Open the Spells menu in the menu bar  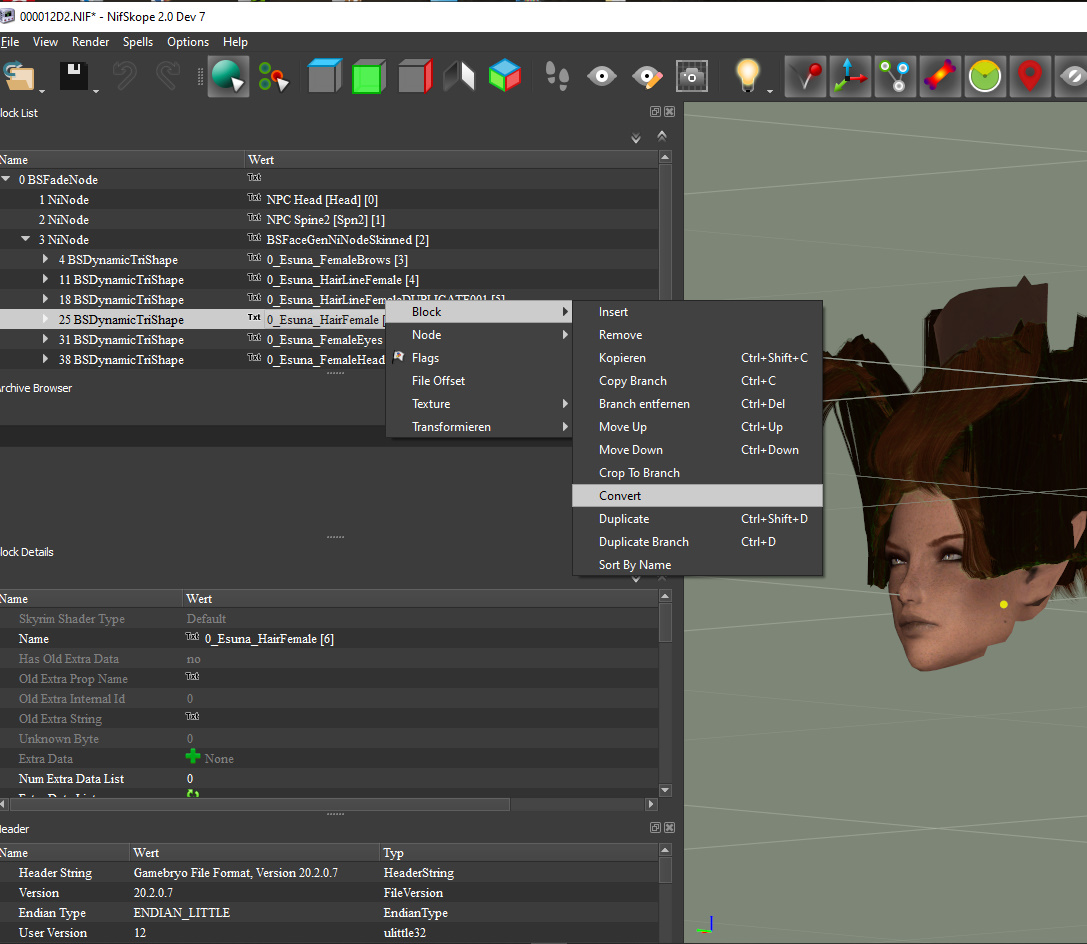pos(138,42)
